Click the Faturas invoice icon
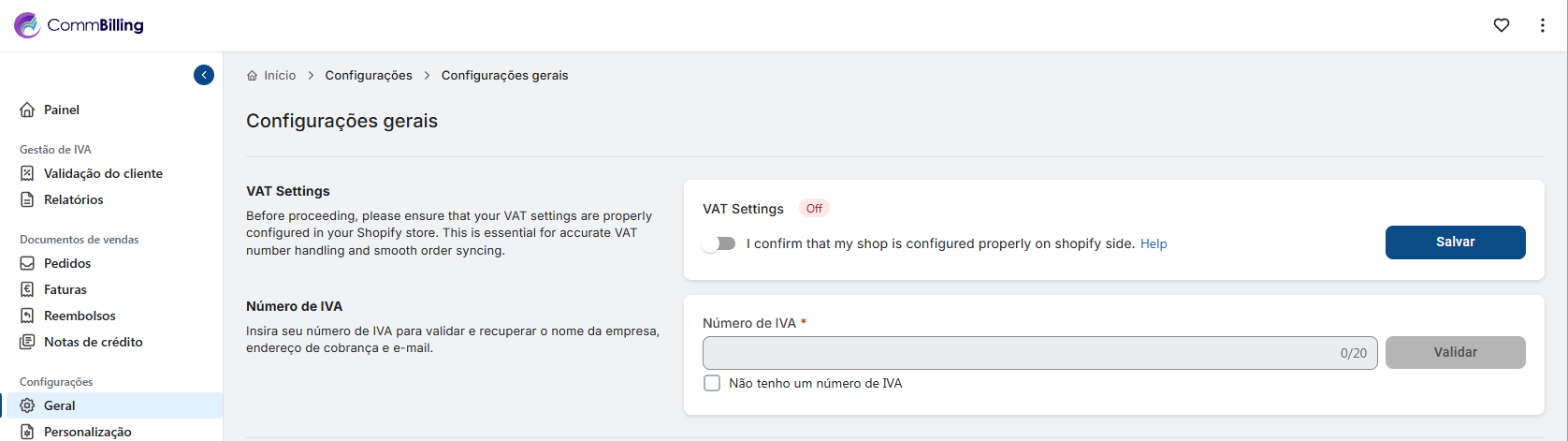 click(27, 289)
